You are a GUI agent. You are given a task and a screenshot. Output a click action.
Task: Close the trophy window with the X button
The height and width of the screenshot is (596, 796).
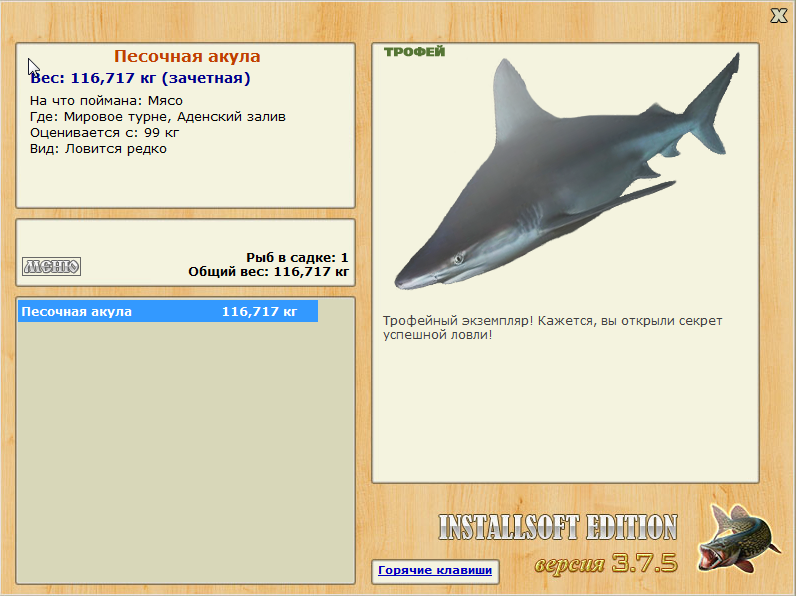pyautogui.click(x=779, y=16)
